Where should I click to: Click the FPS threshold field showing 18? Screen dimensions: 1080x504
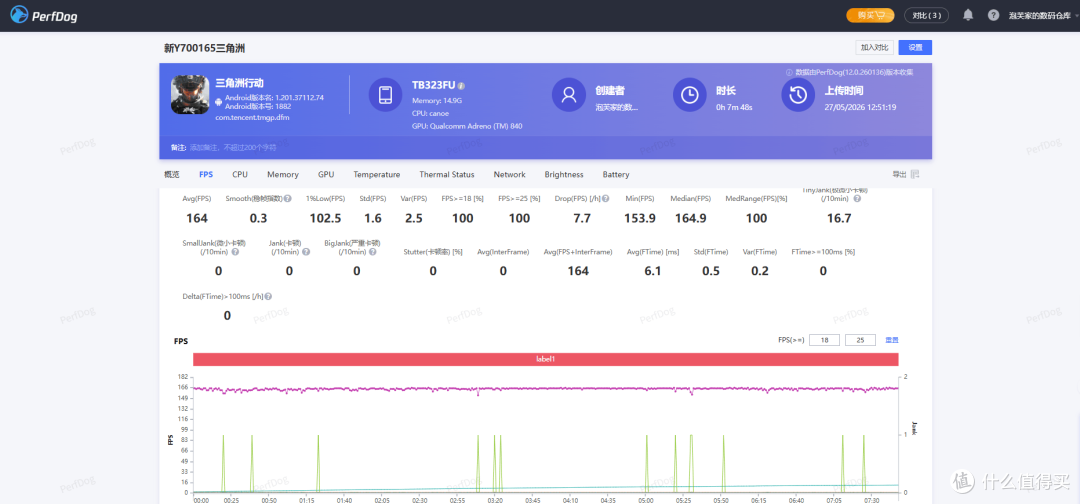click(x=824, y=340)
